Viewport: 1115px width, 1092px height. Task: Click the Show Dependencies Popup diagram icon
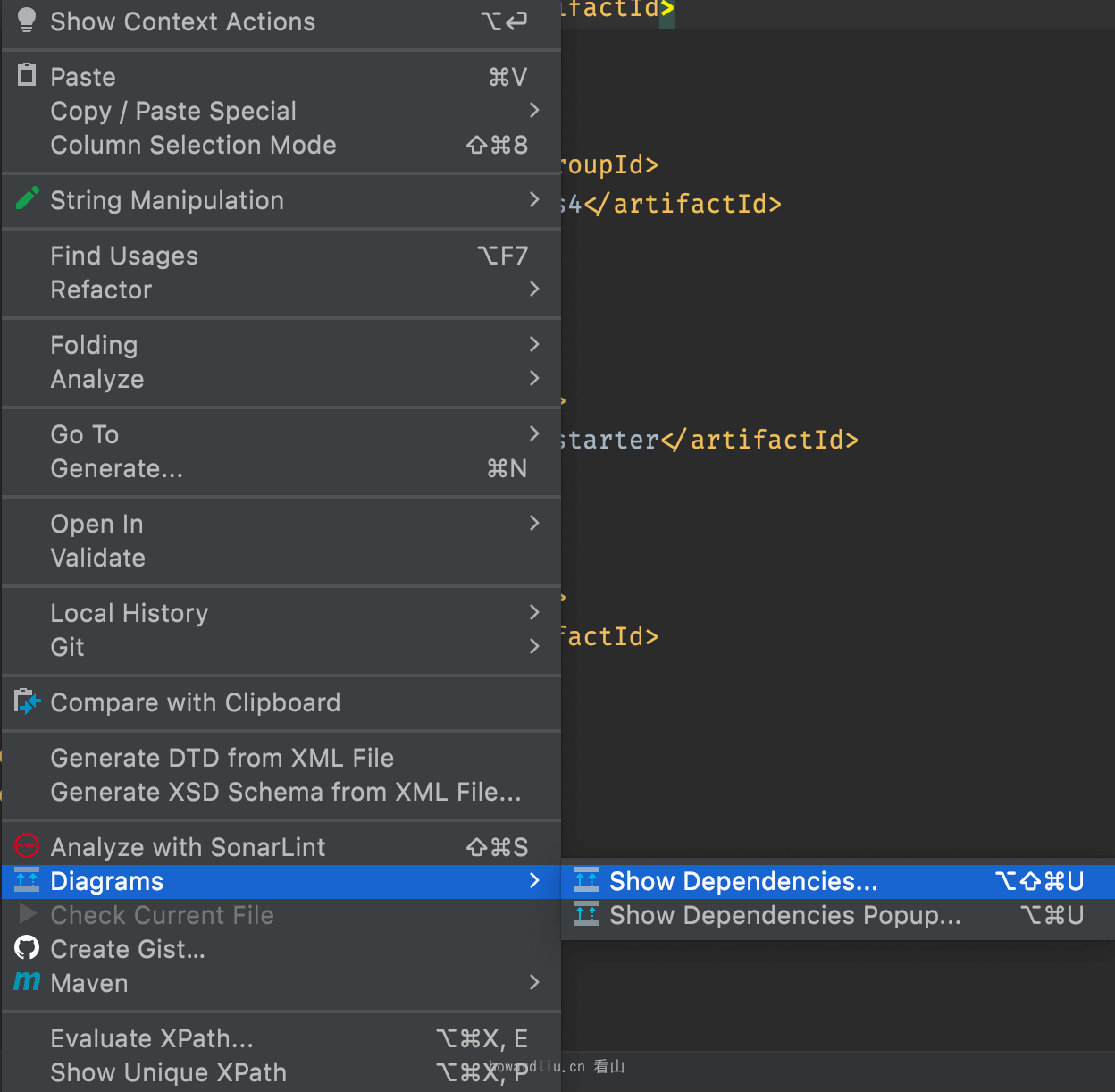[x=586, y=915]
